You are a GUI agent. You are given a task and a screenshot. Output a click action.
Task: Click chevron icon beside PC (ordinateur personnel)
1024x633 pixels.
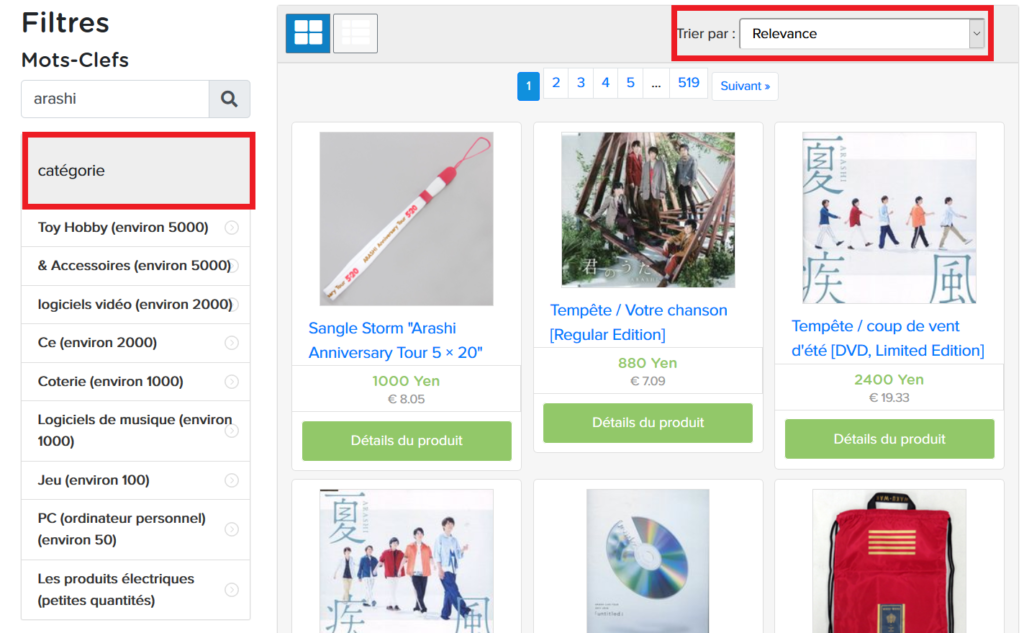(x=232, y=529)
